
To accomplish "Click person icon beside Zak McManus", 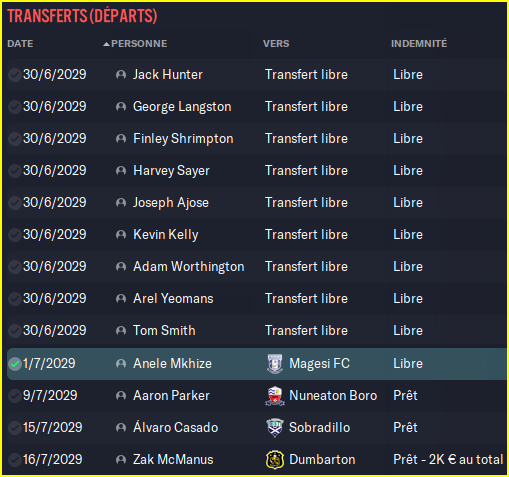I will point(121,460).
